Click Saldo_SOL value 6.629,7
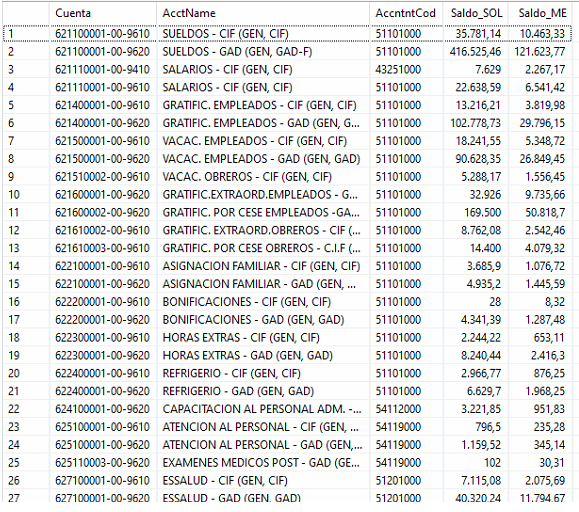Image resolution: width=579 pixels, height=512 pixels. (x=476, y=391)
